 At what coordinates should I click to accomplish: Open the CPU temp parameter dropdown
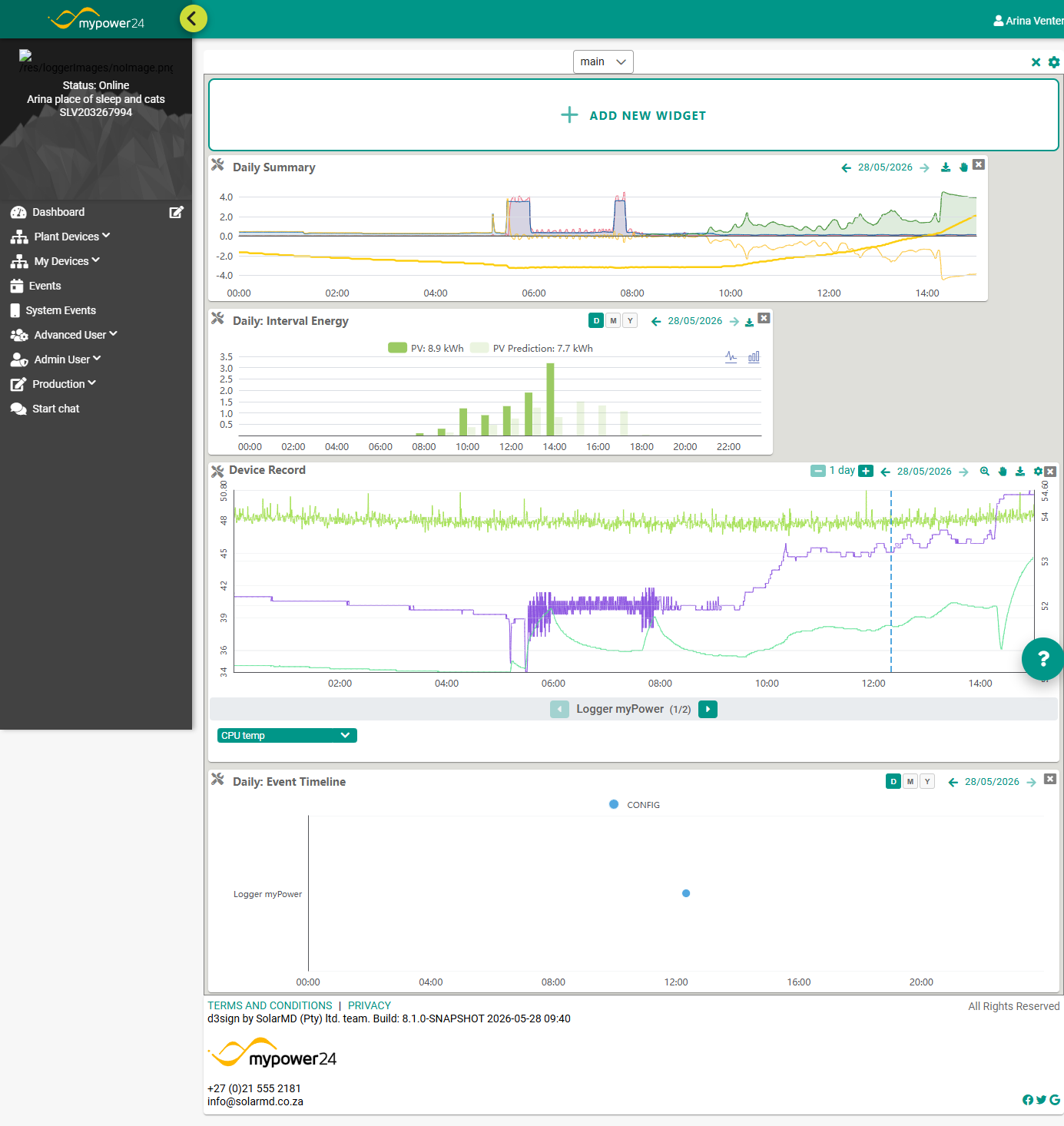click(287, 736)
